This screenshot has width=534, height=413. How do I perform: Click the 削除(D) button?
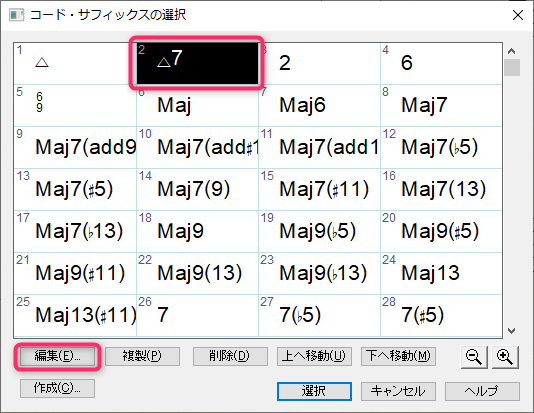[230, 356]
